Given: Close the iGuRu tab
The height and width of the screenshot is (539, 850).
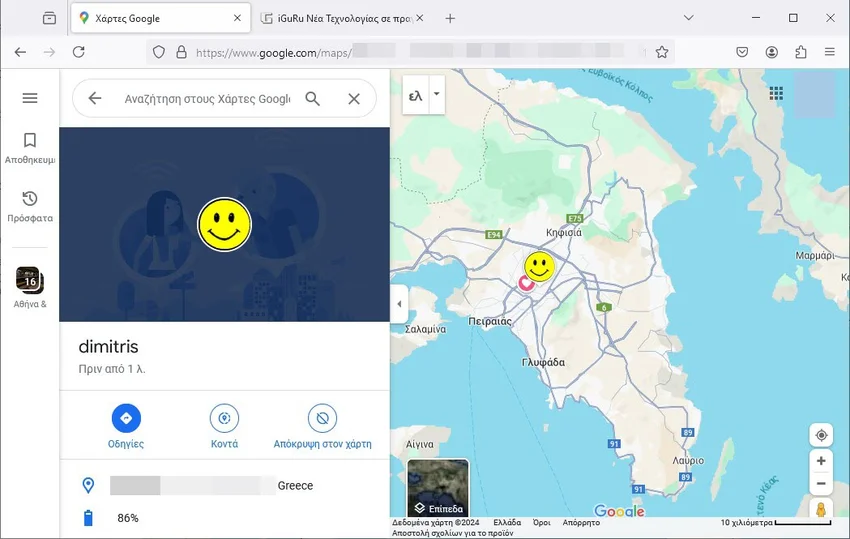Looking at the screenshot, I should click(420, 18).
